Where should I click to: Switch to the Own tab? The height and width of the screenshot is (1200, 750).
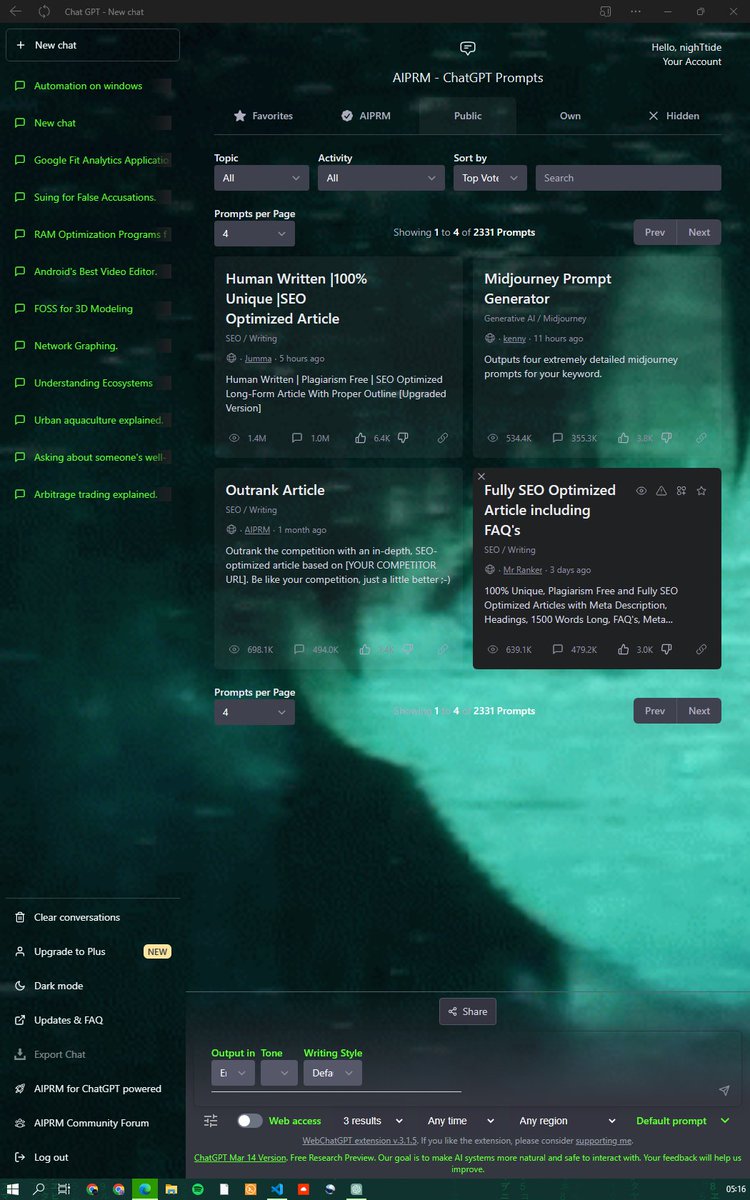(570, 116)
